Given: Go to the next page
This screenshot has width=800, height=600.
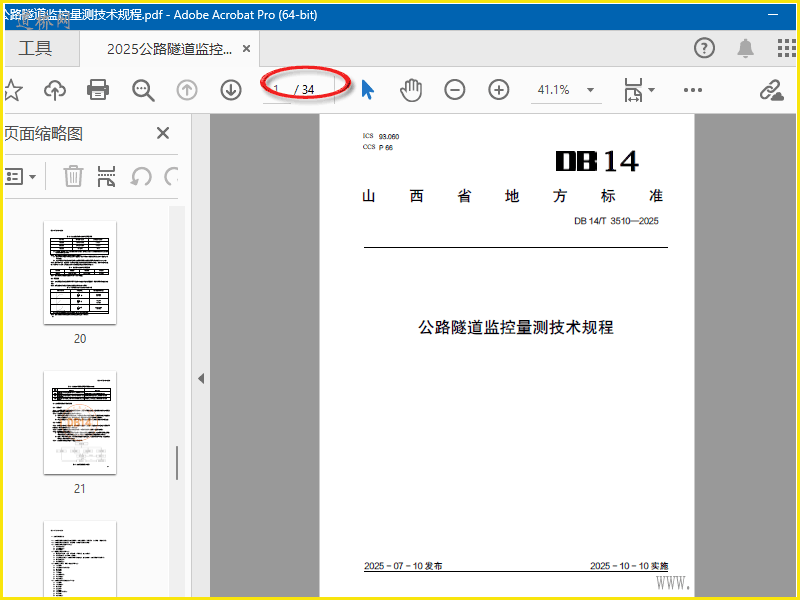Looking at the screenshot, I should click(x=231, y=90).
